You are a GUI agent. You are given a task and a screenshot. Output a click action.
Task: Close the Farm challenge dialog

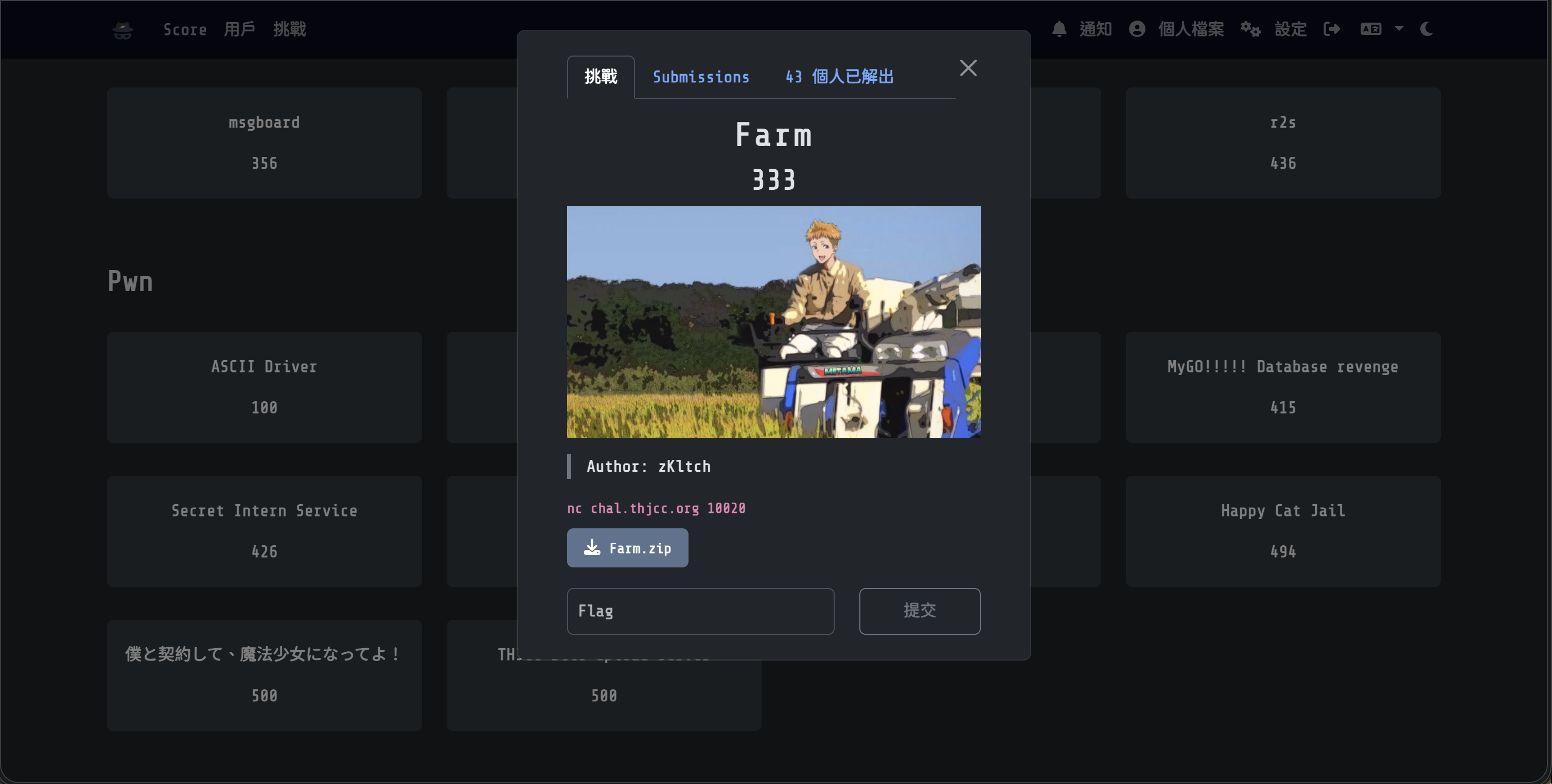pos(968,68)
